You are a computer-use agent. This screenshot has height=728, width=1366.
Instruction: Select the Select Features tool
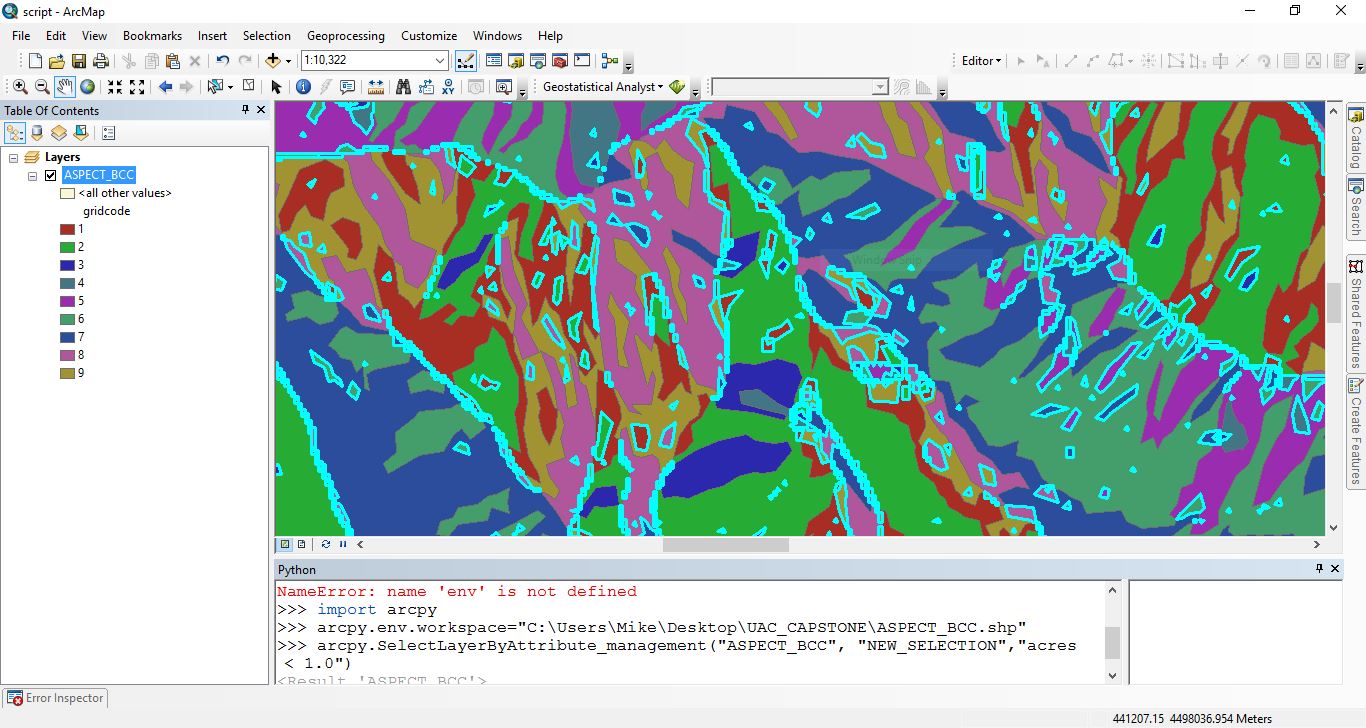[214, 87]
